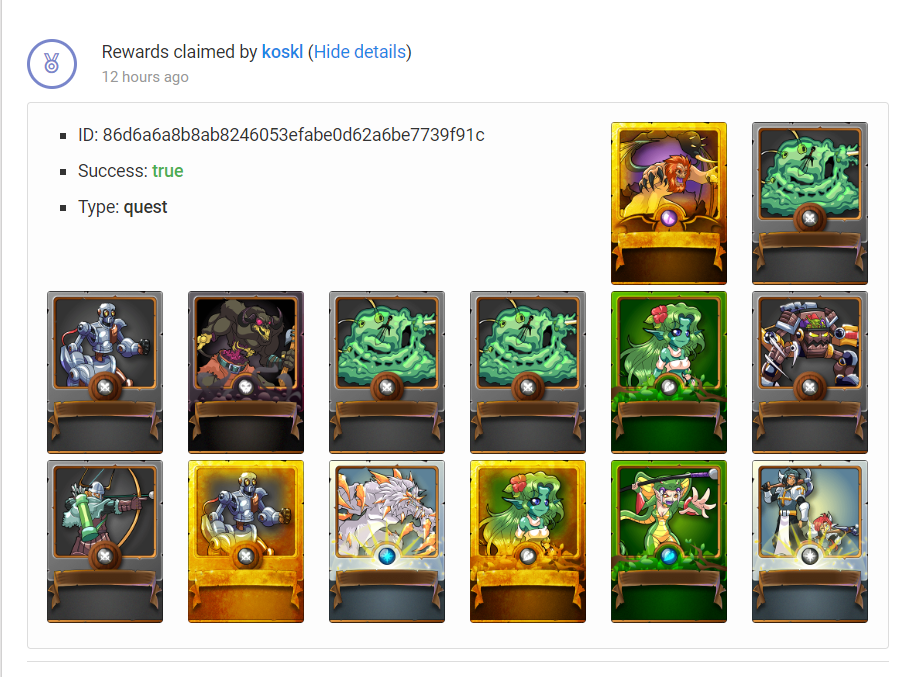Collapse rewards with Hide details
Image resolution: width=901 pixels, height=677 pixels.
coord(360,52)
